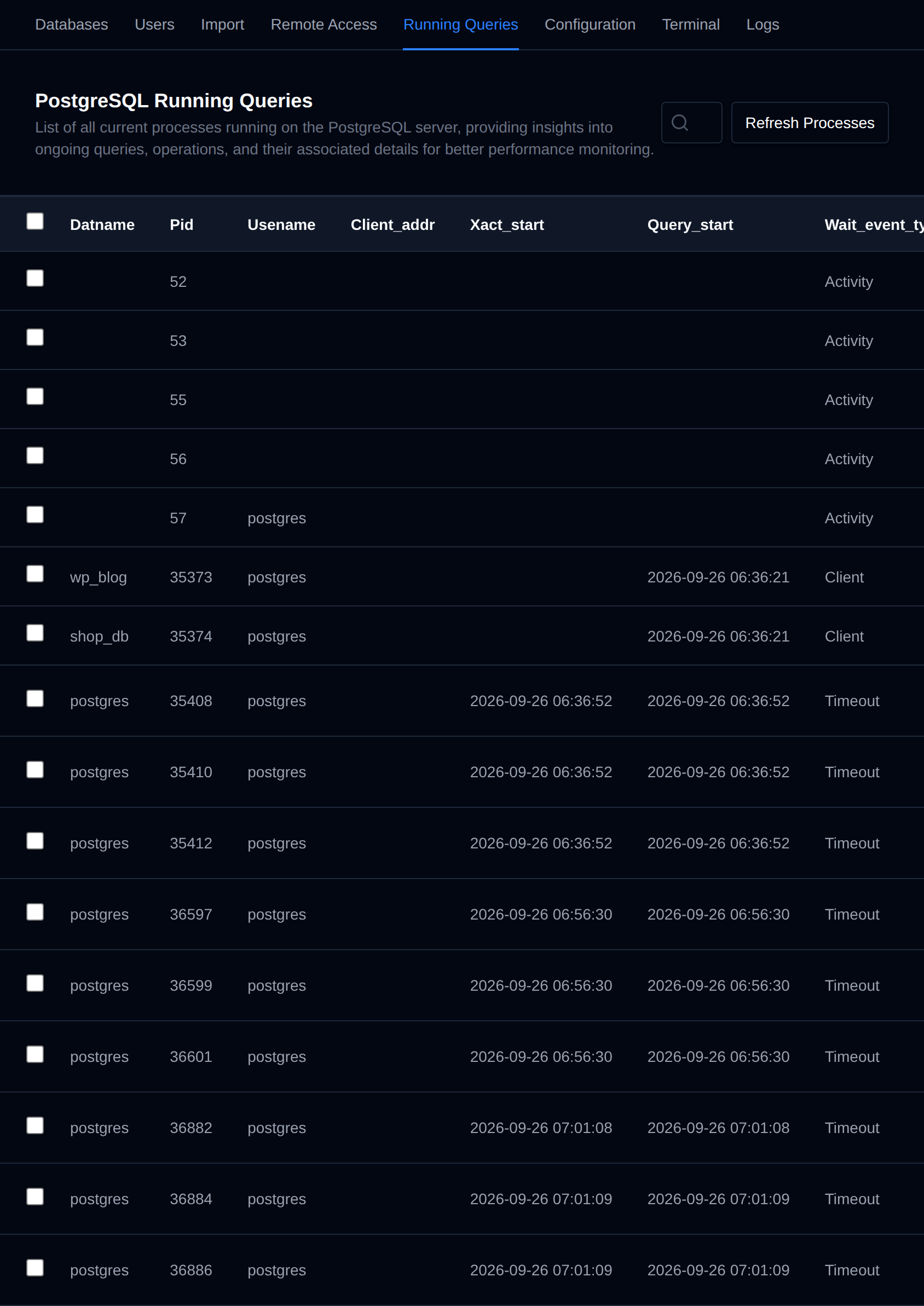This screenshot has height=1306, width=924.
Task: Select checkbox for Pid 55
Action: tap(35, 396)
